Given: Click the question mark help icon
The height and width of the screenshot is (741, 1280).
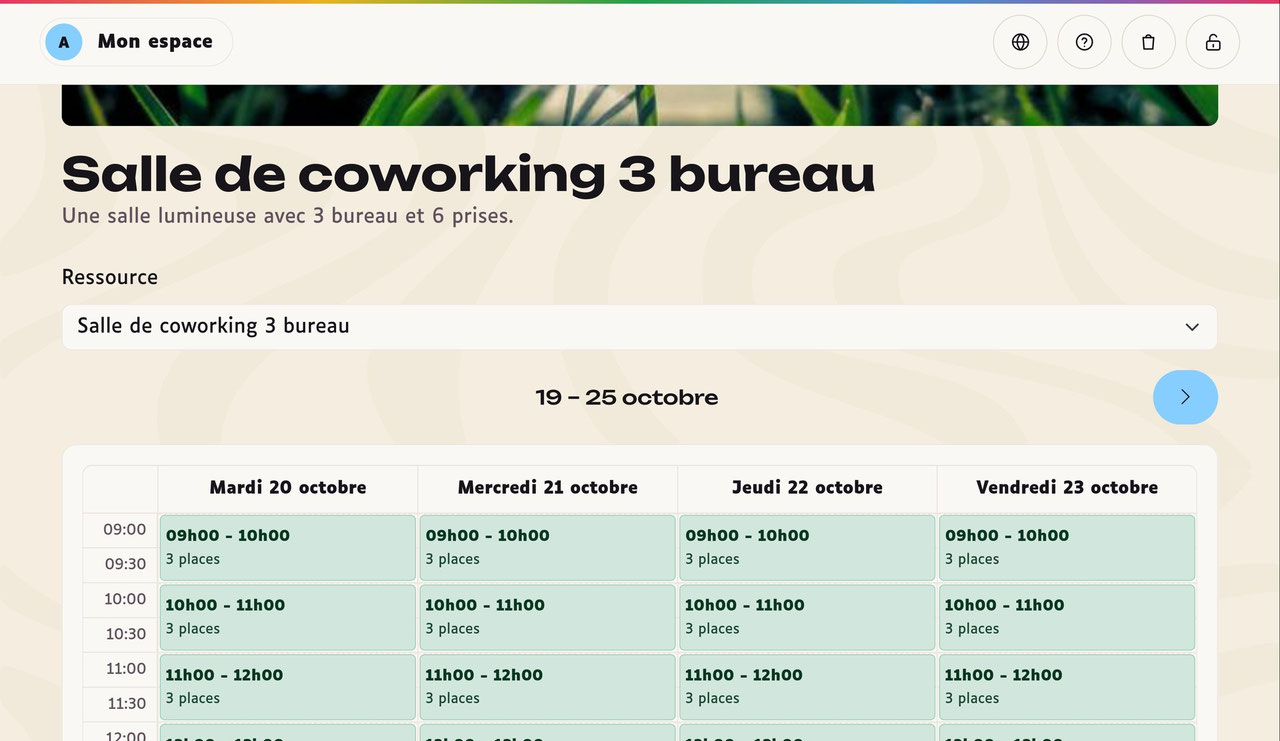Looking at the screenshot, I should (x=1084, y=42).
